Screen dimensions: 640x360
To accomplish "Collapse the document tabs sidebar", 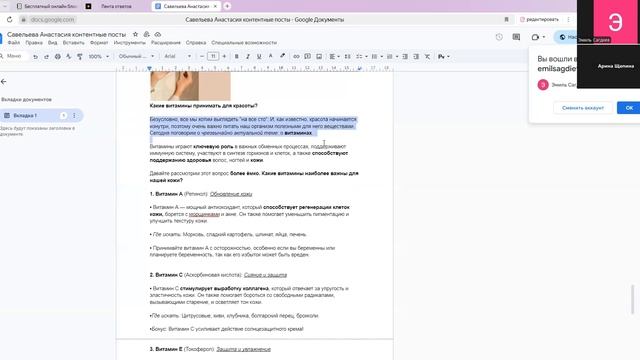I will point(4,82).
